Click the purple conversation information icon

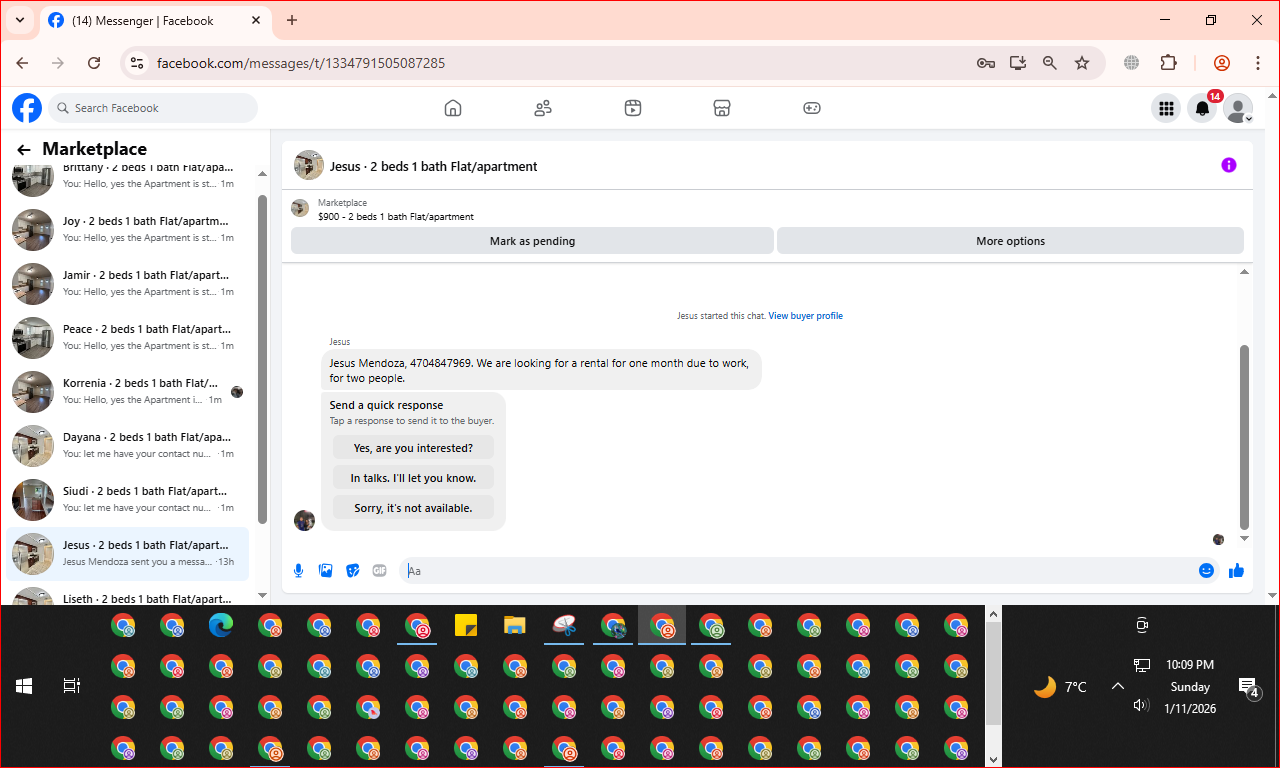pos(1229,165)
